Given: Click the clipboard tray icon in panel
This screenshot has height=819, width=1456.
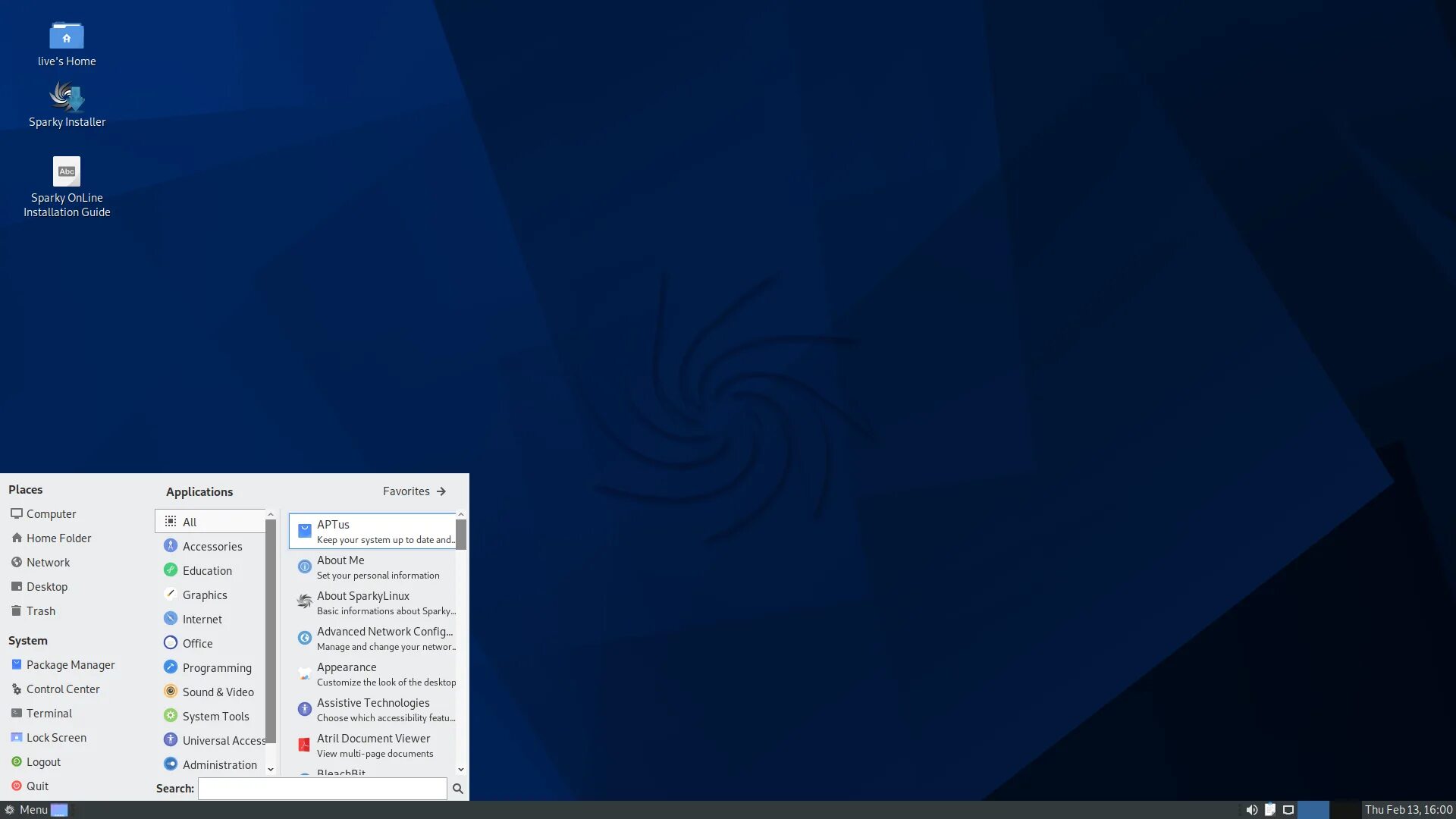Looking at the screenshot, I should click(1269, 810).
